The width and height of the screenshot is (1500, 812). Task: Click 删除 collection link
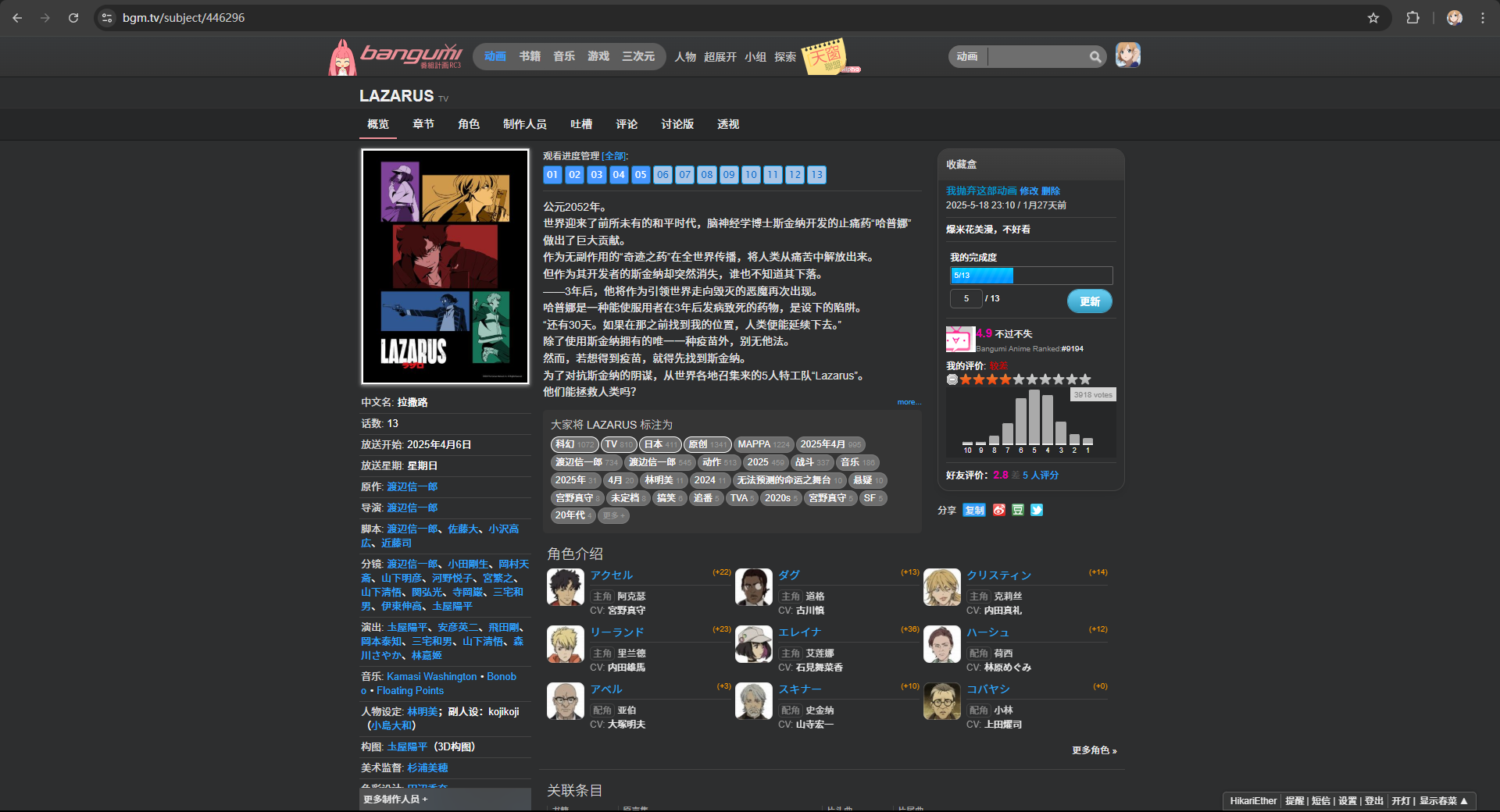pyautogui.click(x=1051, y=191)
